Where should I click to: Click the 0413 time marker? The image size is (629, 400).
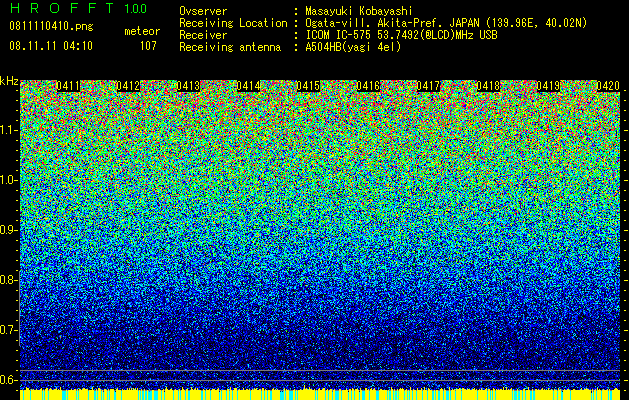coord(188,86)
